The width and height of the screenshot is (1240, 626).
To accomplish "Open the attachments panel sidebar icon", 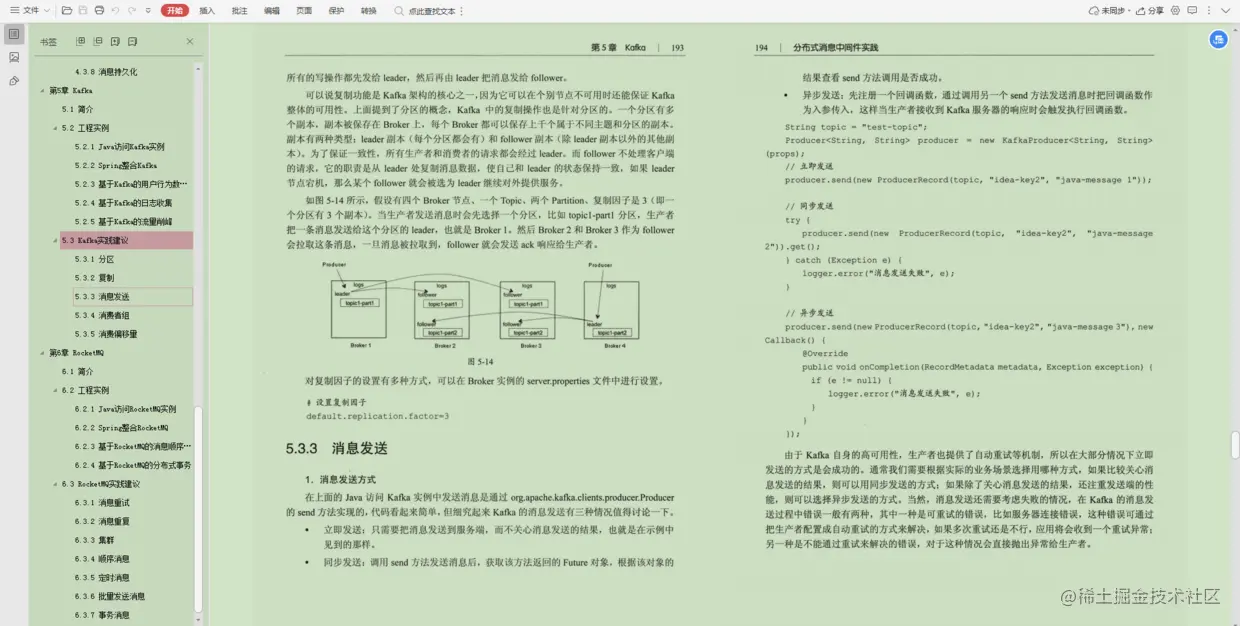I will pos(14,80).
